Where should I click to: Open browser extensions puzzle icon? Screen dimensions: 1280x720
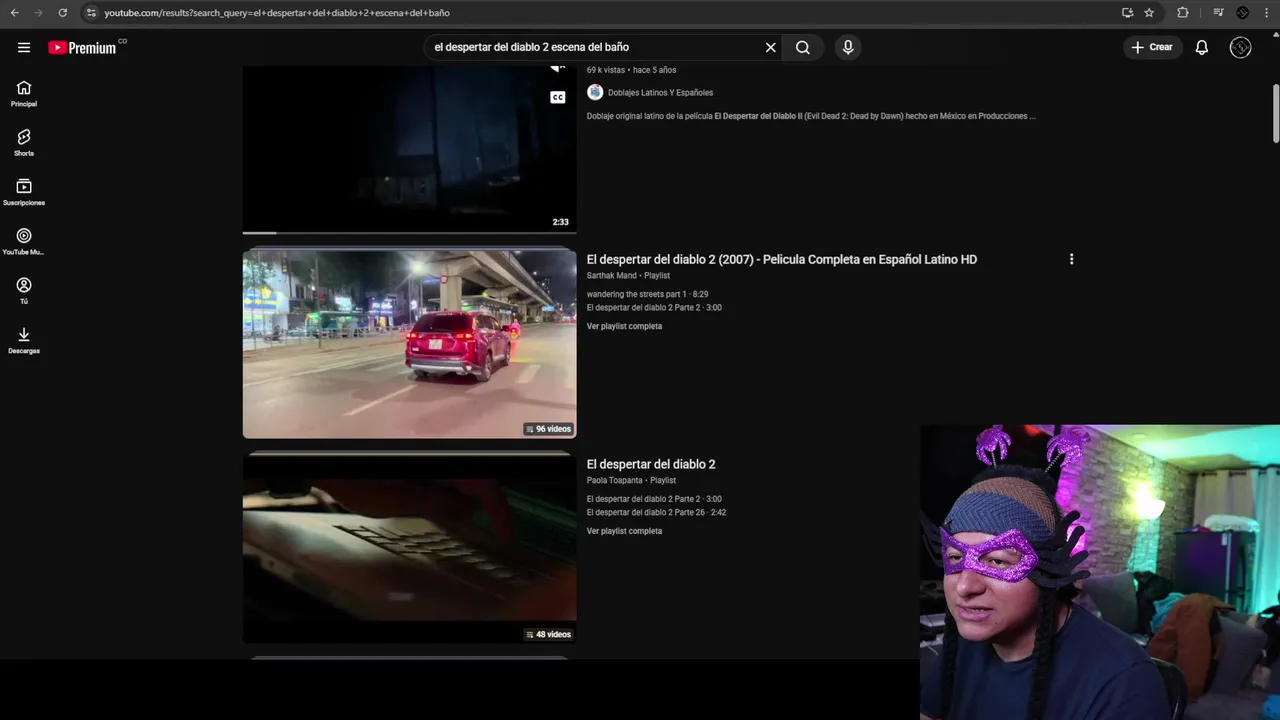(1183, 13)
